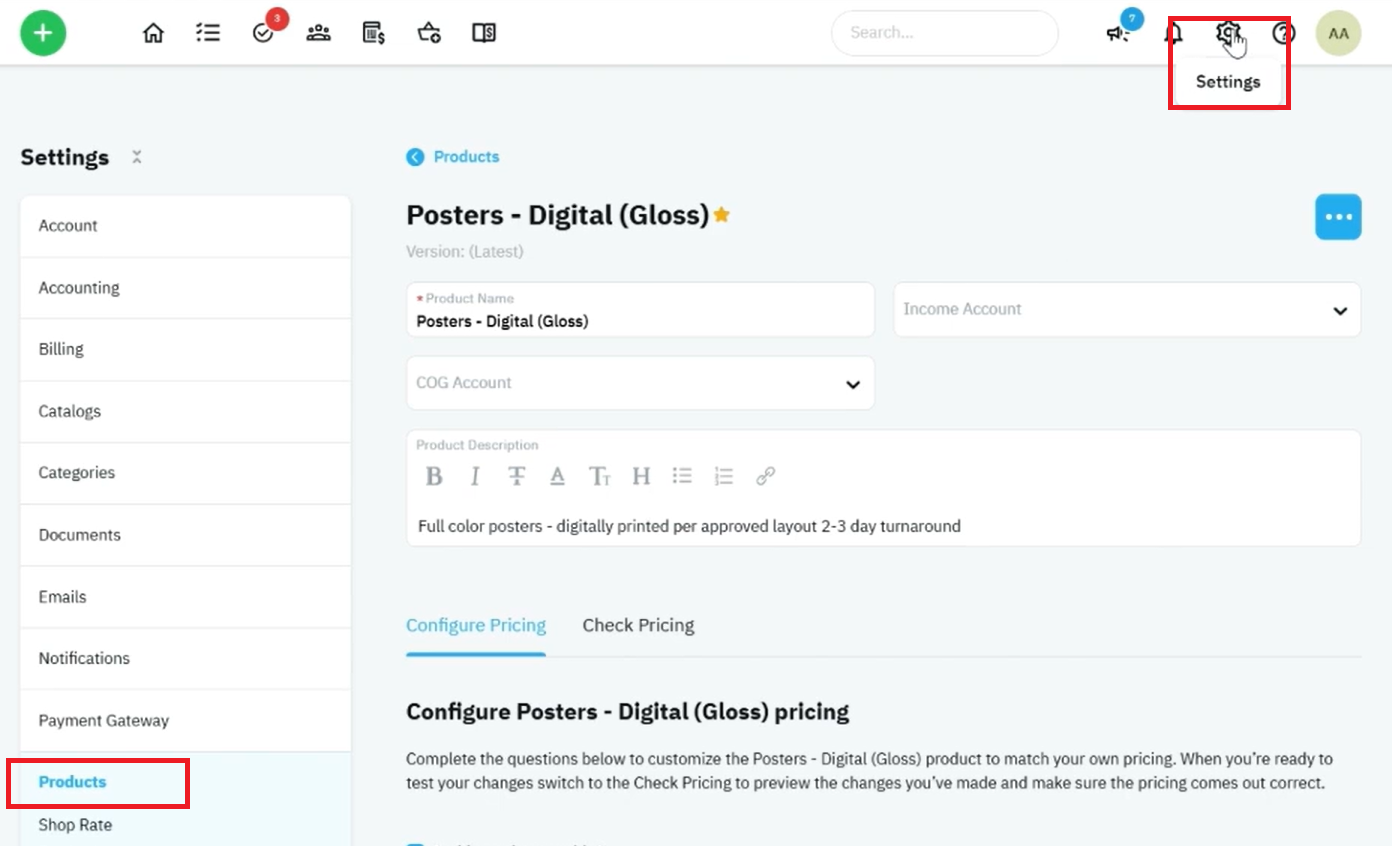Screen dimensions: 1392x846
Task: Insert a bulleted list in description
Action: [682, 476]
